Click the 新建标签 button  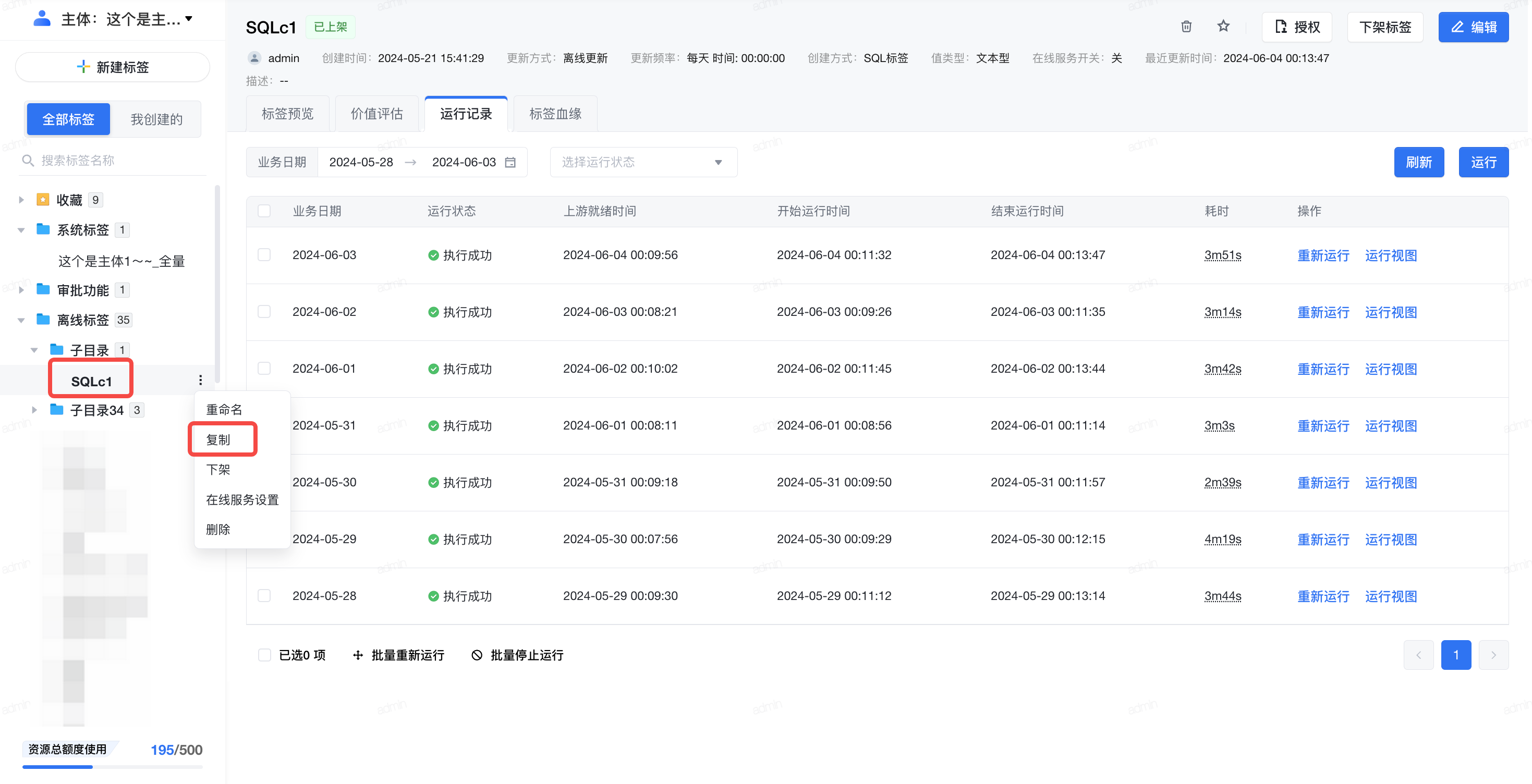pyautogui.click(x=113, y=67)
